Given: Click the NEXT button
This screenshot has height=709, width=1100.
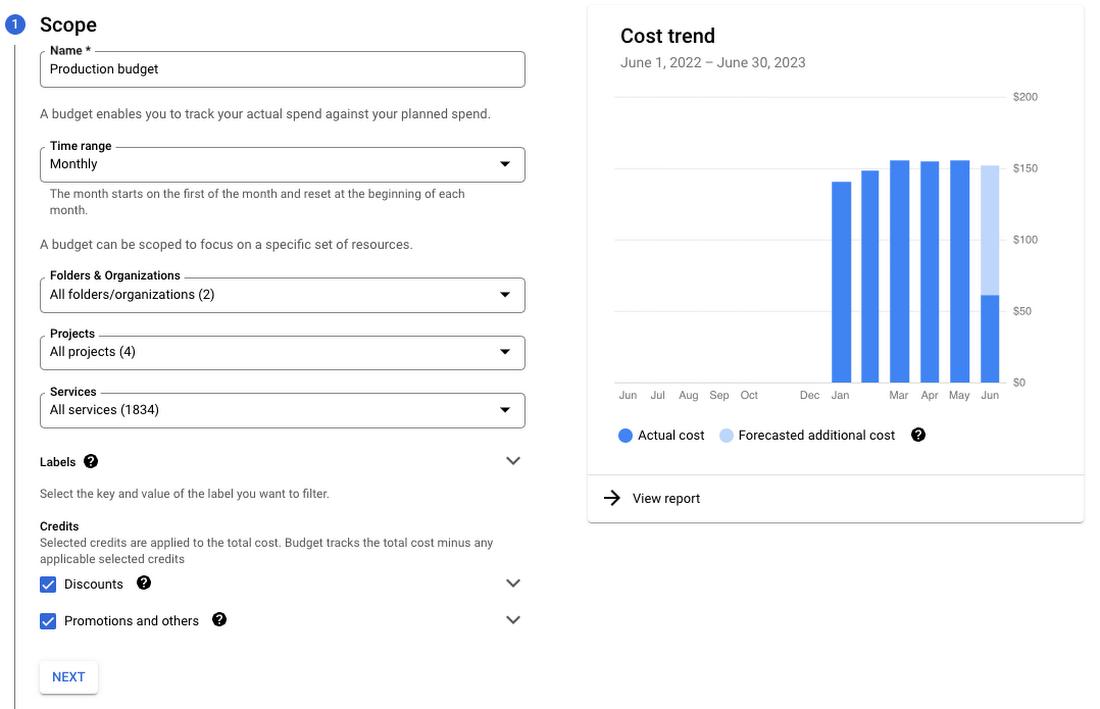Looking at the screenshot, I should [x=69, y=677].
